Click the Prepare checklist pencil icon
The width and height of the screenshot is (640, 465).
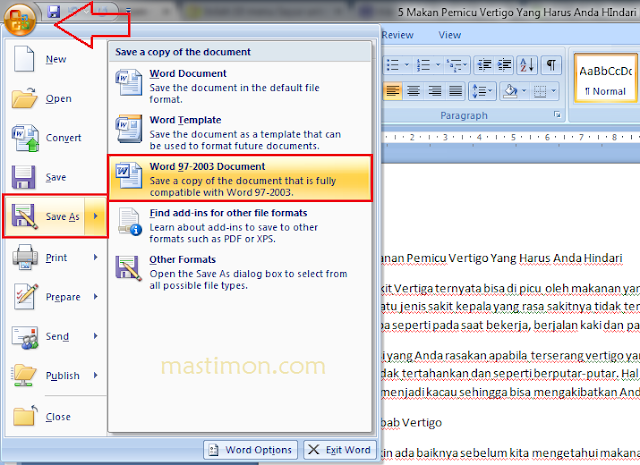point(26,296)
